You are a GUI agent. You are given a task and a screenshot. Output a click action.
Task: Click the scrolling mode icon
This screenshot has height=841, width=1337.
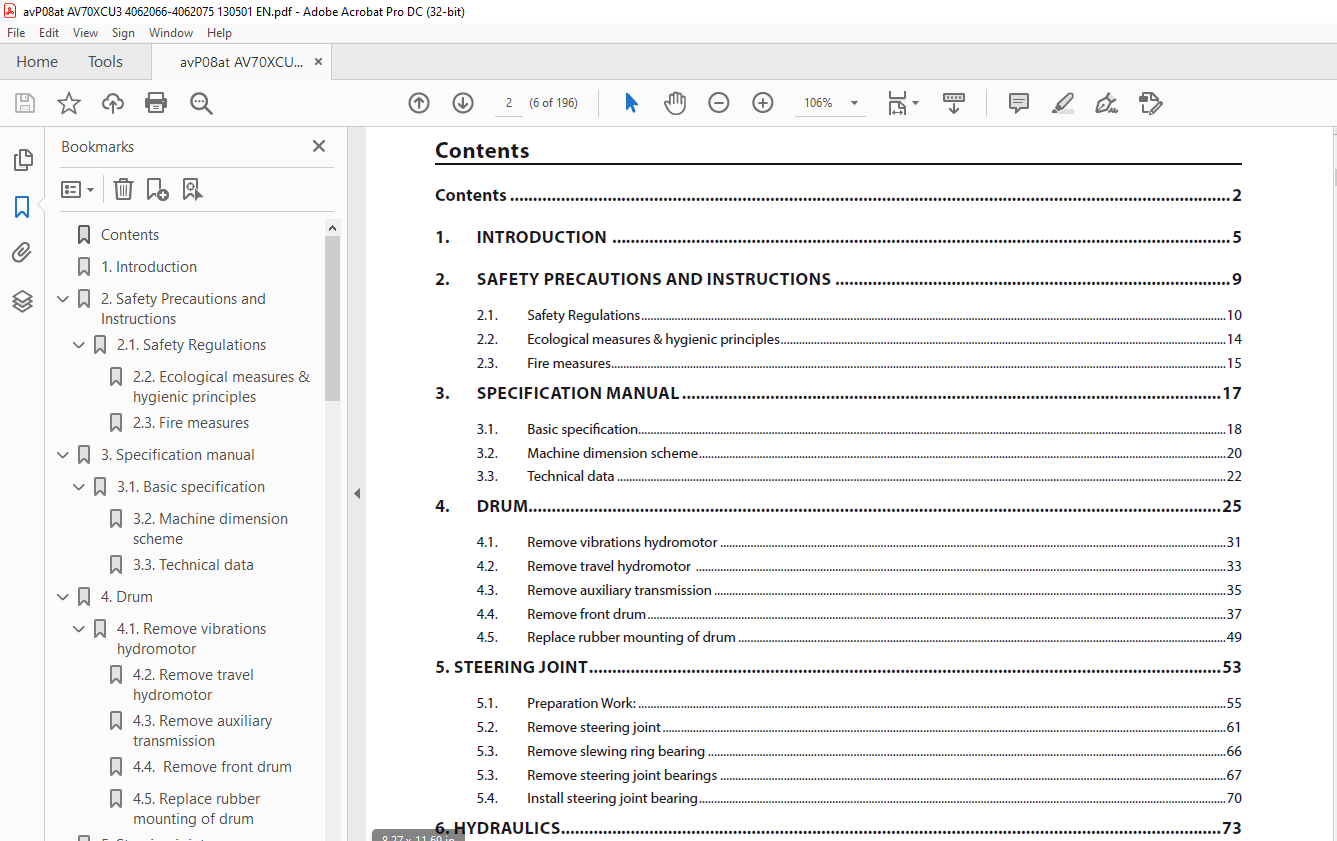coord(954,103)
